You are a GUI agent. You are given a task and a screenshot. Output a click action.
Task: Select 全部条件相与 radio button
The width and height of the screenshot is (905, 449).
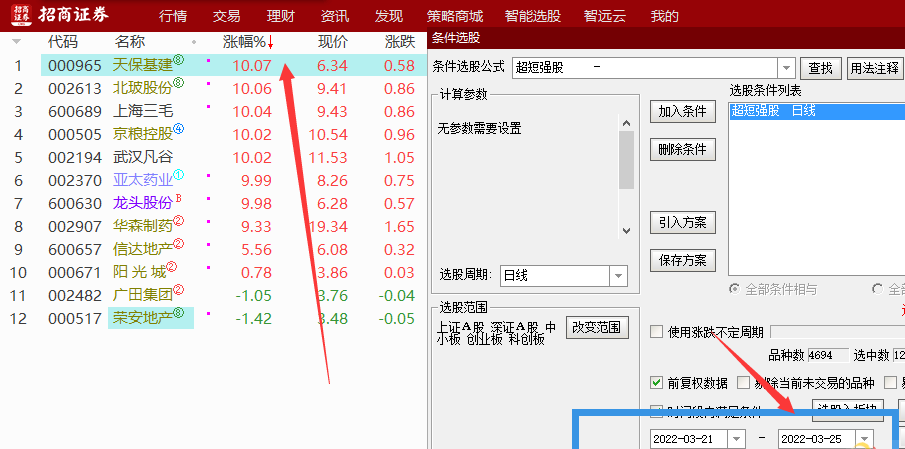tap(735, 289)
